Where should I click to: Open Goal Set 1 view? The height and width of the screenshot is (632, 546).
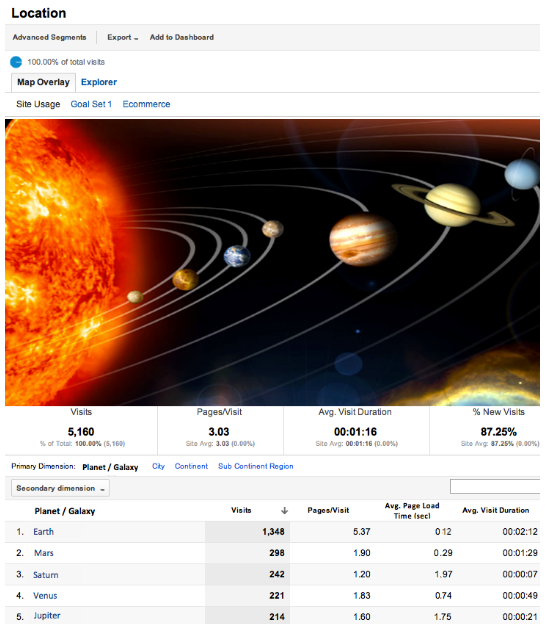[x=91, y=104]
